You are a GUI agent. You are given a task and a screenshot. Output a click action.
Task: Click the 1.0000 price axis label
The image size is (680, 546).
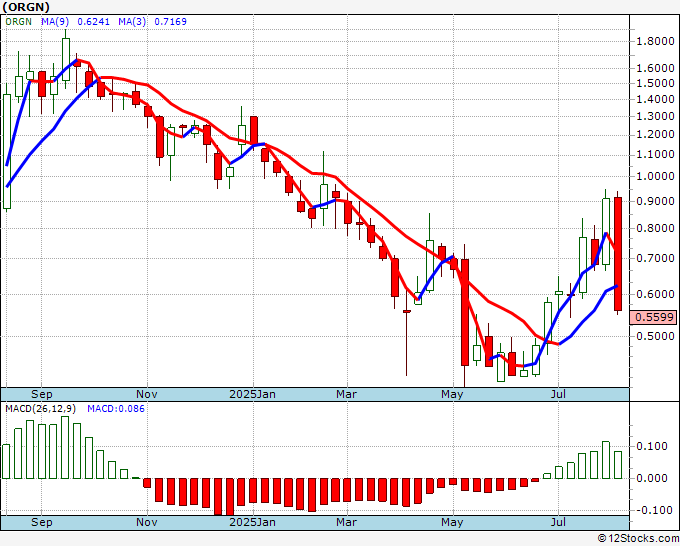[x=655, y=176]
